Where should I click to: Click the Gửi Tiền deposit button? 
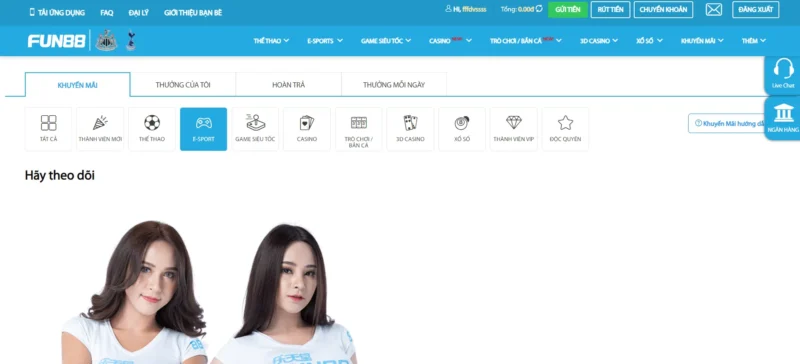(568, 10)
